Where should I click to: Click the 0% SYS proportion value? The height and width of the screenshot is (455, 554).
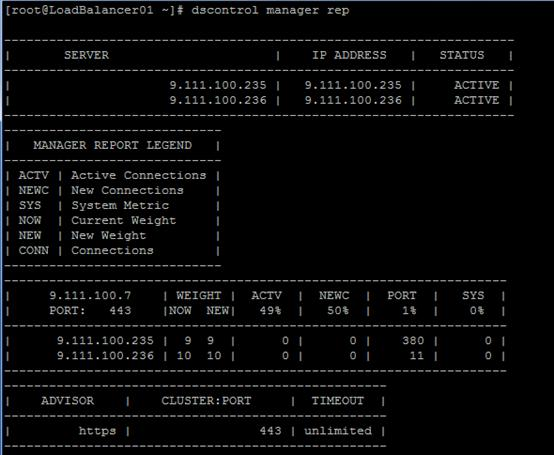click(477, 311)
